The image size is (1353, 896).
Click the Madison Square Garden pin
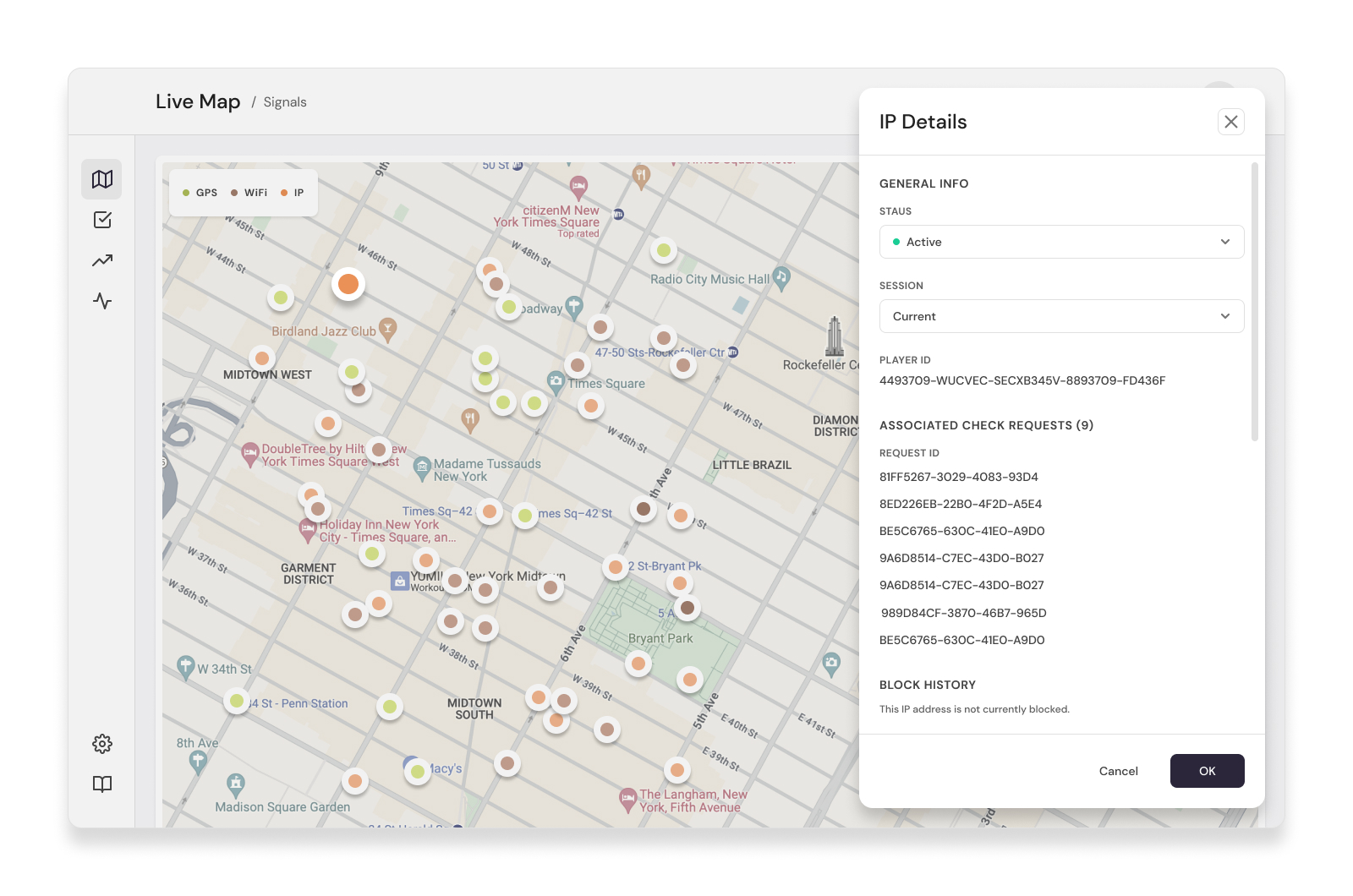pos(236,785)
